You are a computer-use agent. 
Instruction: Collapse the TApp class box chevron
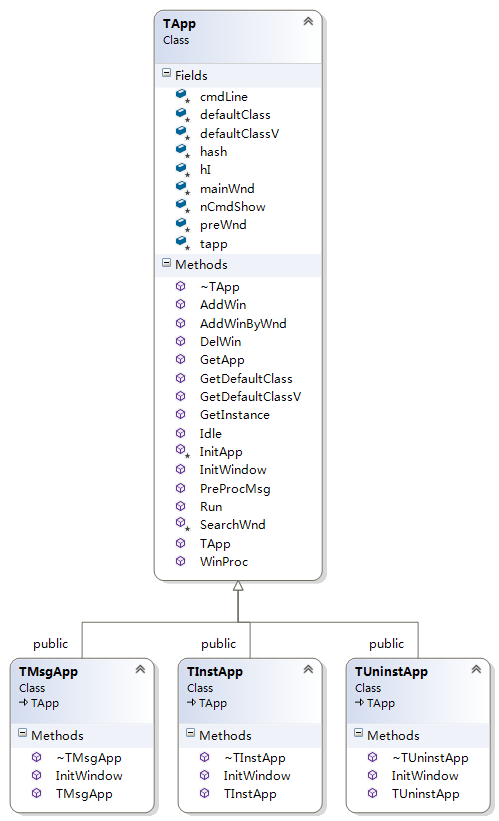[x=308, y=21]
